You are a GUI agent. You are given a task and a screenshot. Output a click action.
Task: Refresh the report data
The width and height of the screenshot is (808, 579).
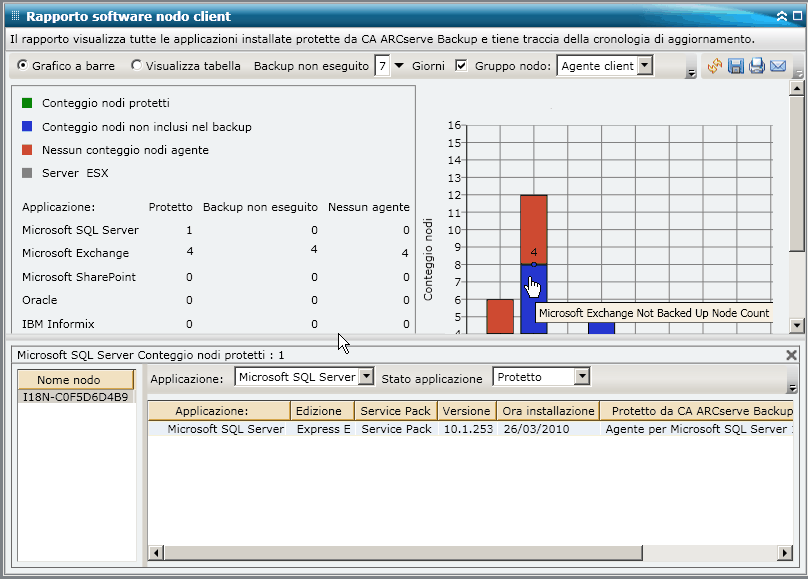point(714,66)
